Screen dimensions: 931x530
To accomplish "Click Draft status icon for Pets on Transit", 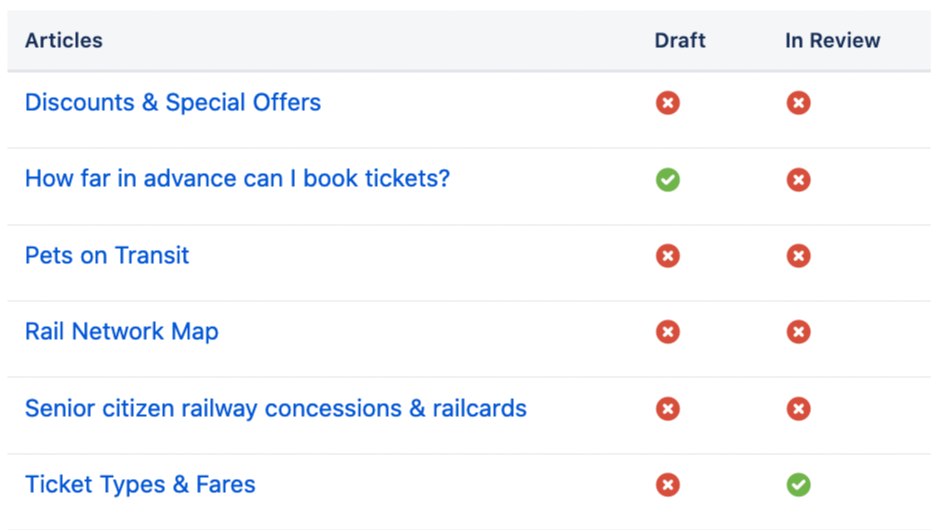I will (x=668, y=256).
